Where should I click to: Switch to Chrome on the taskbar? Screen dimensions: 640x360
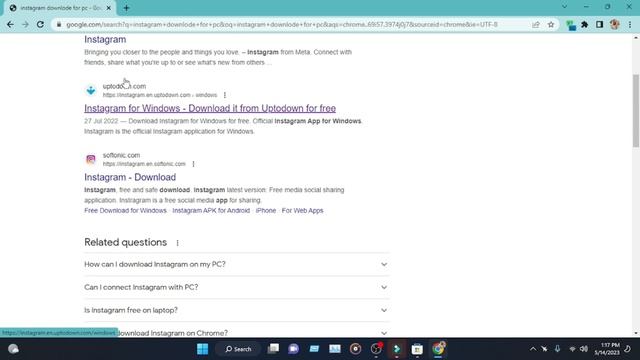[x=438, y=349]
